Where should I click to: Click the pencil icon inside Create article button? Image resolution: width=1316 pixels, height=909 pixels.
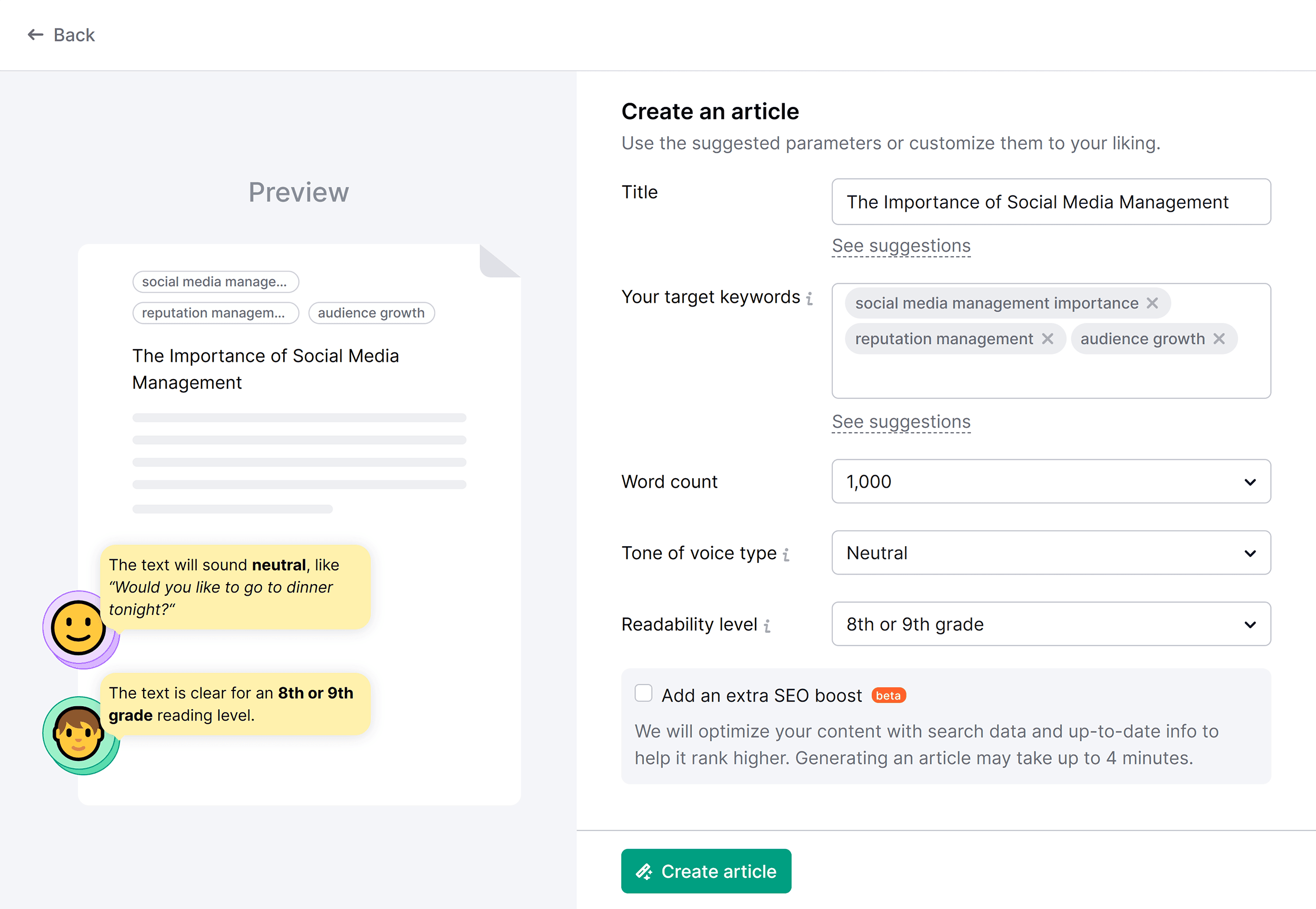click(x=645, y=871)
